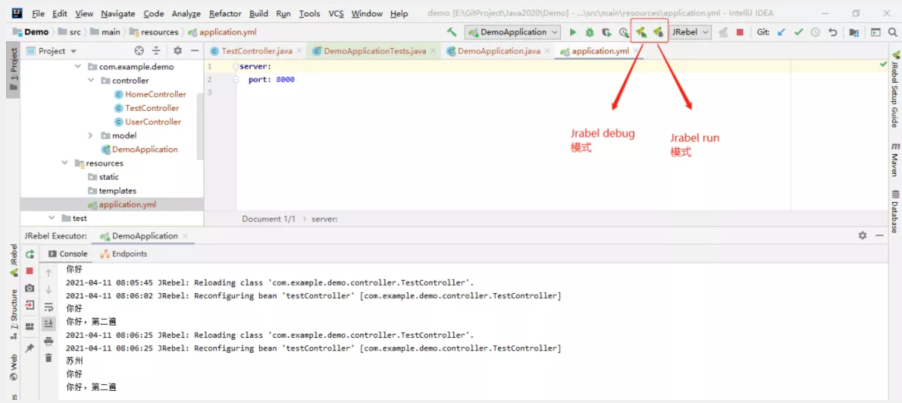This screenshot has width=902, height=403.
Task: Click the Exit icon in run panel sidebar
Action: coord(30,305)
